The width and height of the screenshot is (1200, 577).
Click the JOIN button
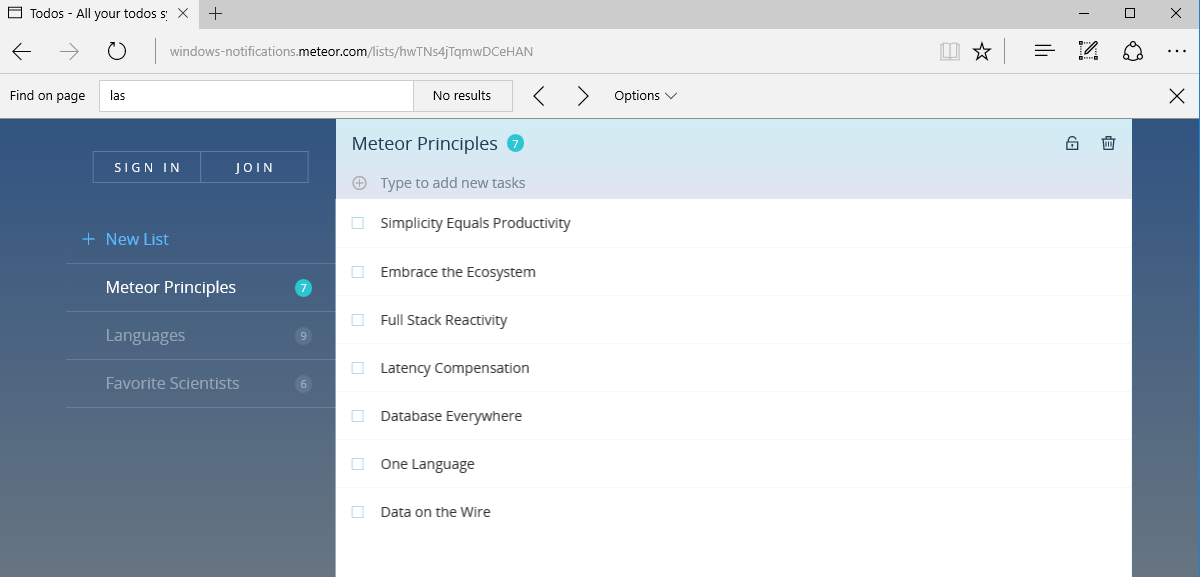254,167
